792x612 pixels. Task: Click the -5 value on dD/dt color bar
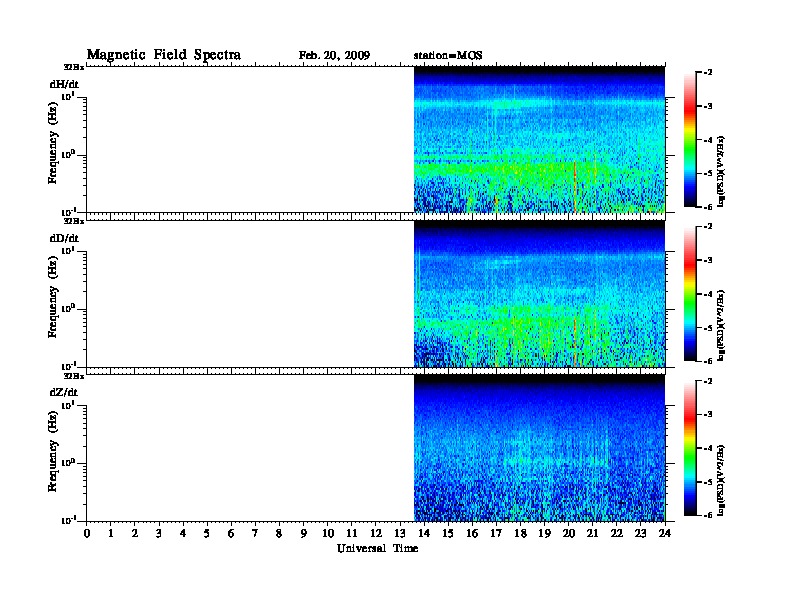(708, 328)
